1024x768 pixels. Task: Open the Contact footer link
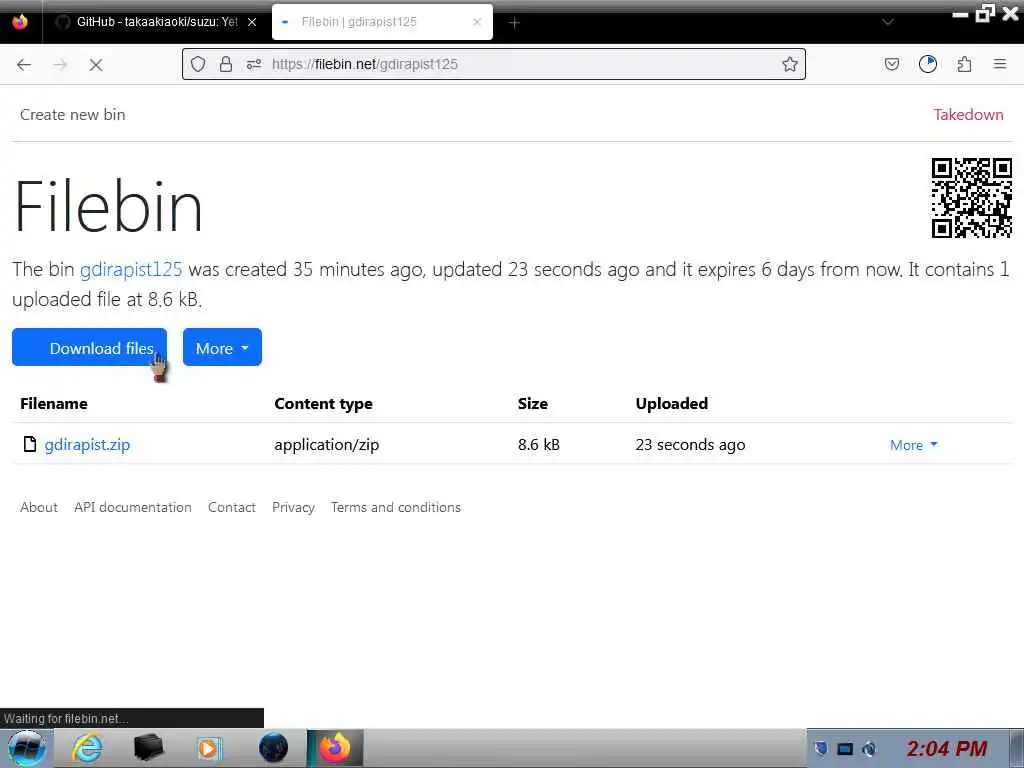tap(231, 507)
